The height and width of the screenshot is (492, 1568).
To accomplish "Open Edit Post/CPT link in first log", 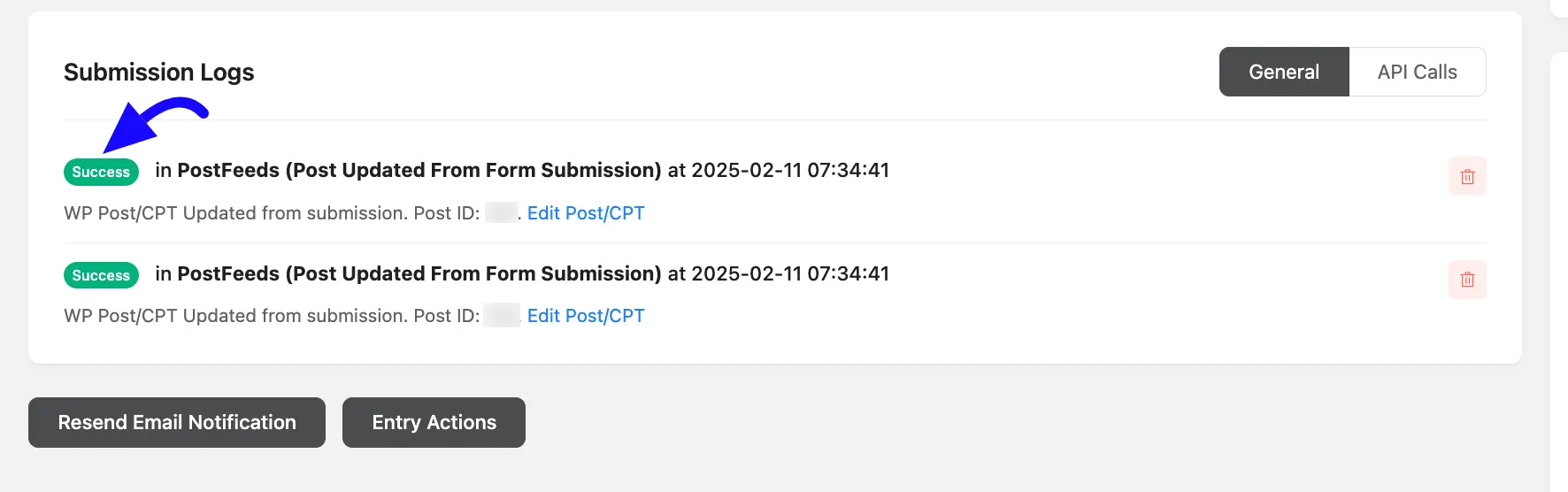I will [586, 213].
